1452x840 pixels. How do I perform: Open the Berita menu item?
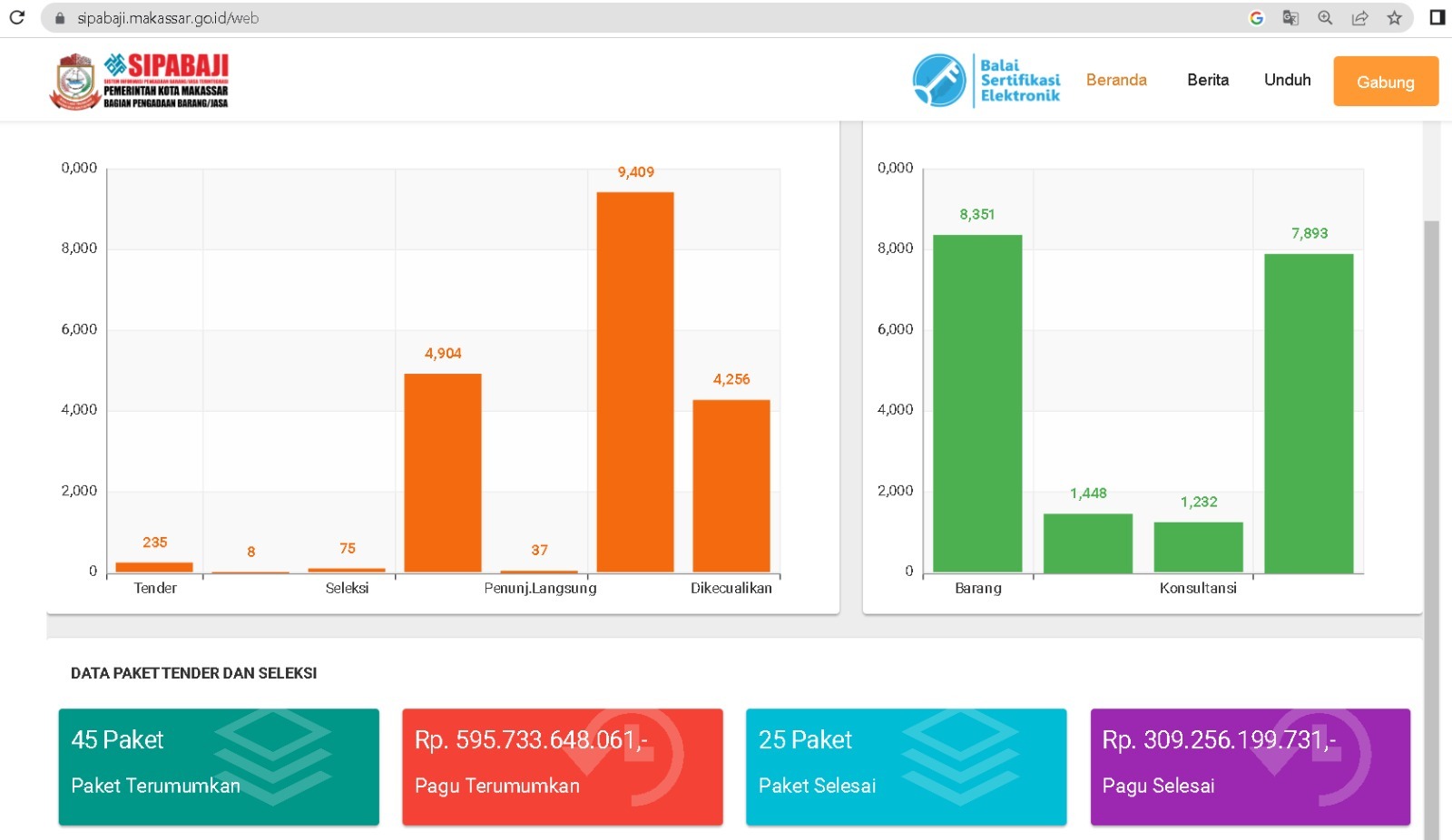(x=1208, y=80)
